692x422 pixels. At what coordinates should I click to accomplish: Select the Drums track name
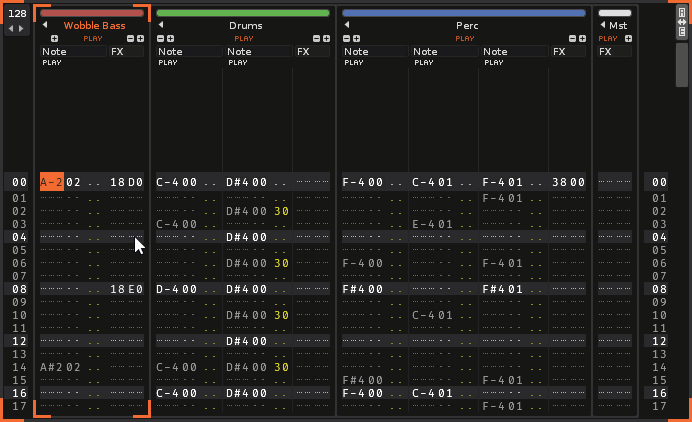coord(245,26)
